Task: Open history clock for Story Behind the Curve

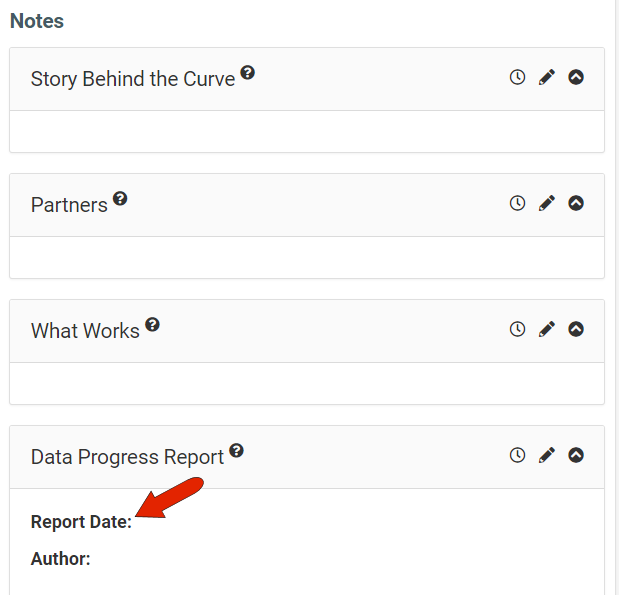Action: coord(517,77)
